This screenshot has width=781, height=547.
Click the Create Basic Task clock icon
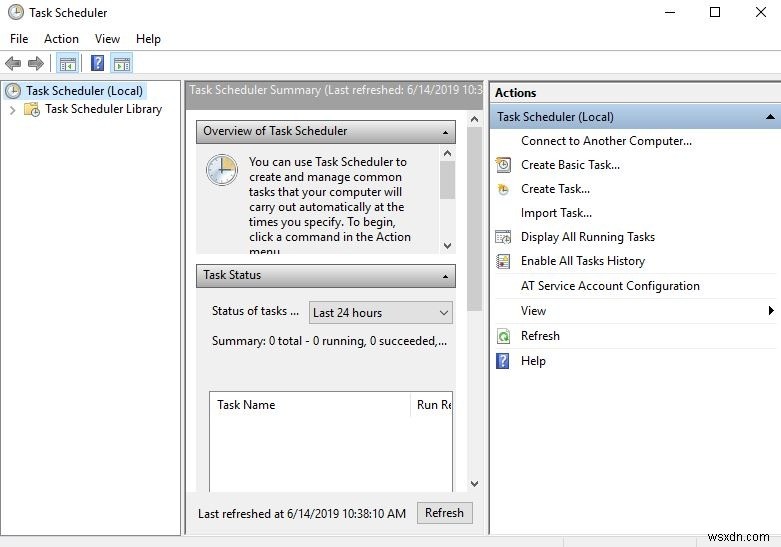[503, 164]
